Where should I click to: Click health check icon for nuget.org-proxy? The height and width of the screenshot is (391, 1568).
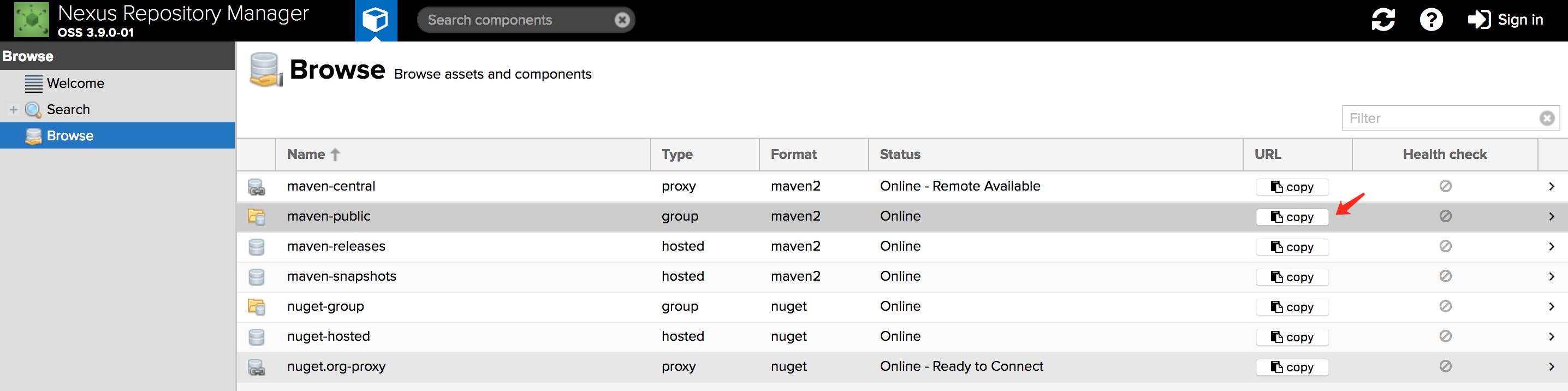click(1445, 366)
